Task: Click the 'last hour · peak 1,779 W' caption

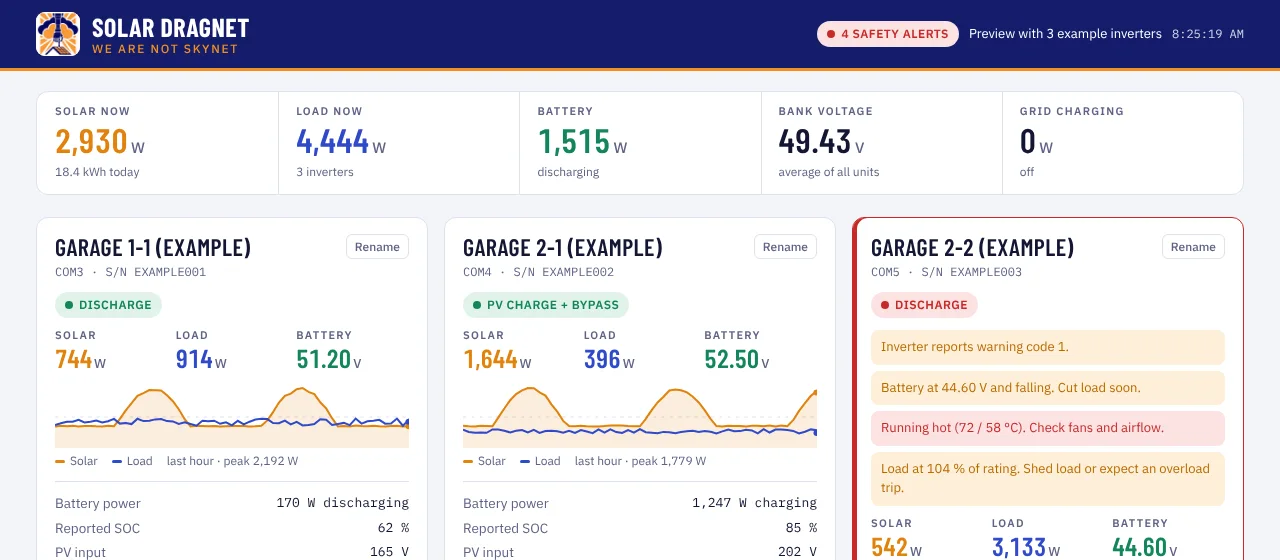Action: point(640,461)
